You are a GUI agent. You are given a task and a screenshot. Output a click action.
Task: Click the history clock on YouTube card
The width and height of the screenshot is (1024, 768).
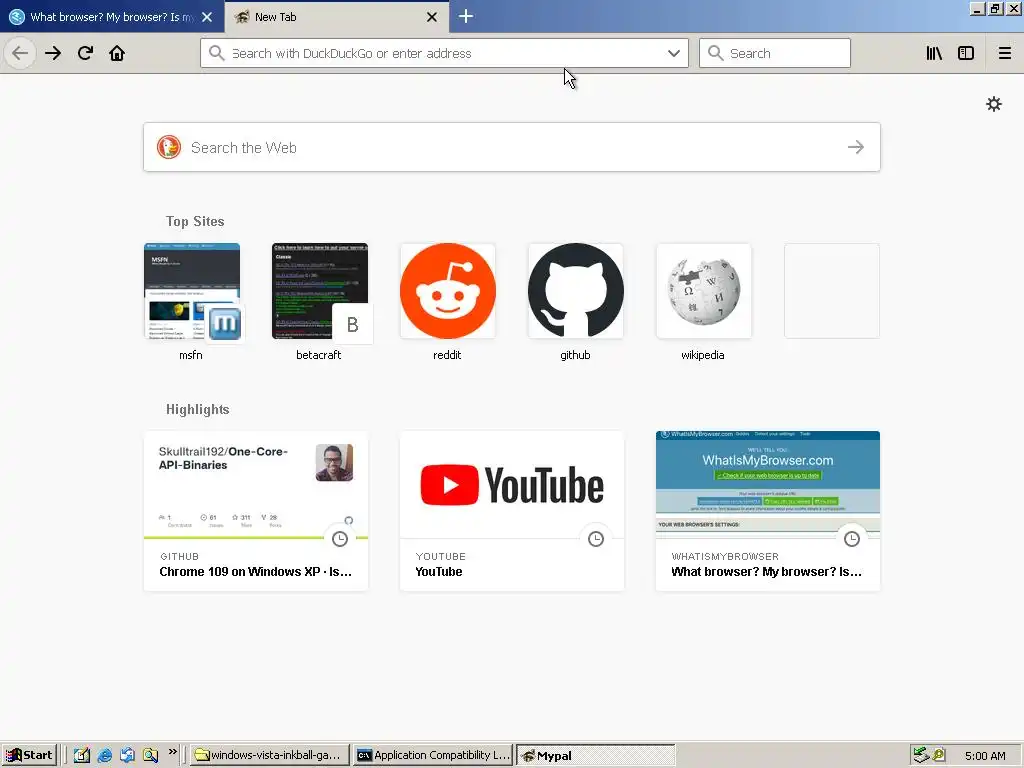[596, 539]
